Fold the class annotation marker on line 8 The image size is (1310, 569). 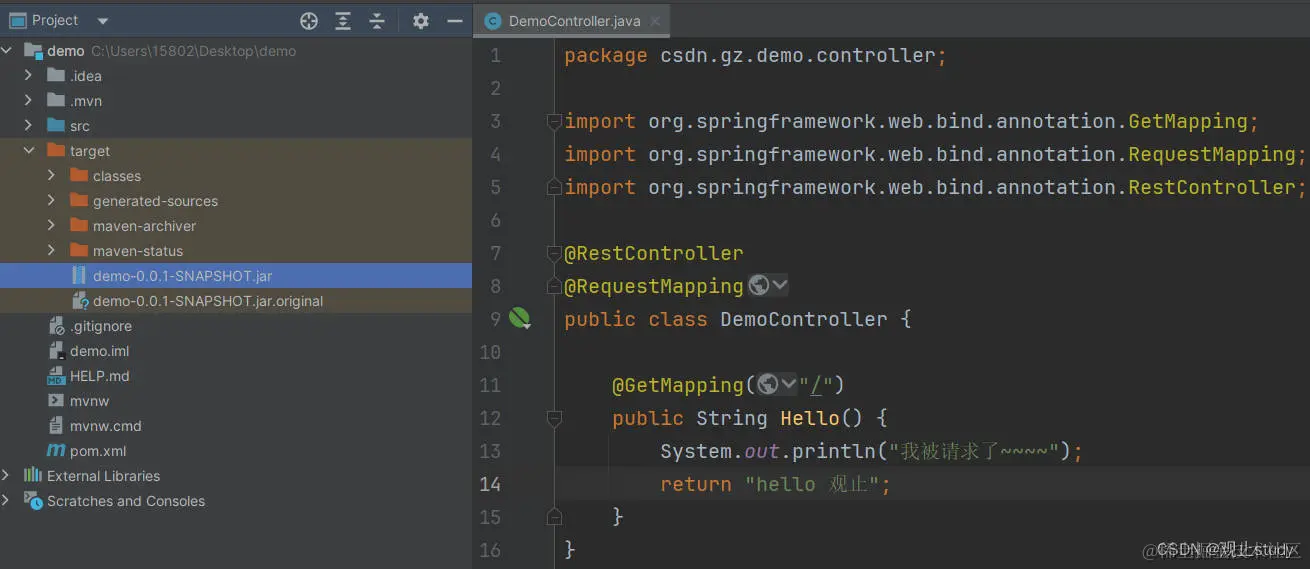554,286
